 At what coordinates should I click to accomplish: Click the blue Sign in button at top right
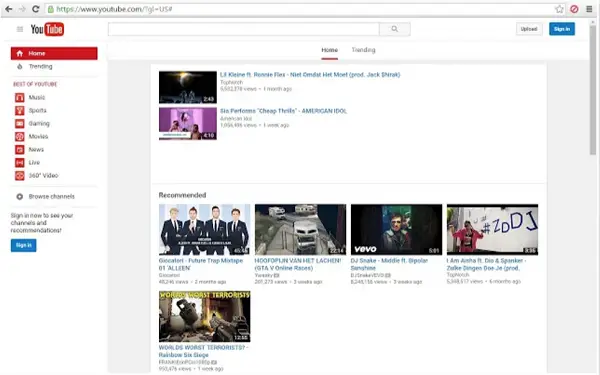coord(562,29)
